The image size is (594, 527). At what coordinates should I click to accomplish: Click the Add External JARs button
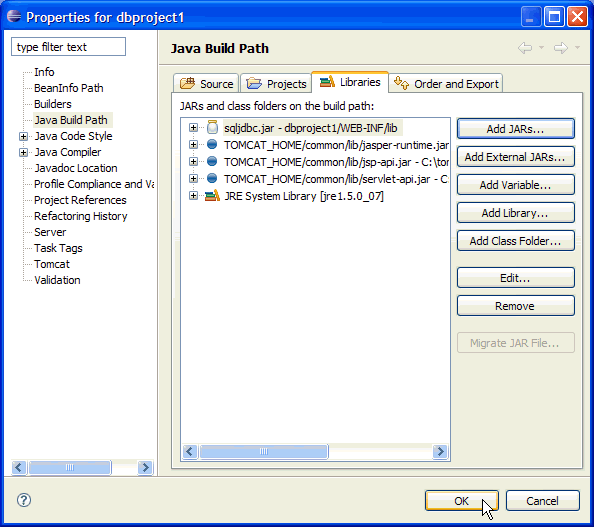(516, 157)
